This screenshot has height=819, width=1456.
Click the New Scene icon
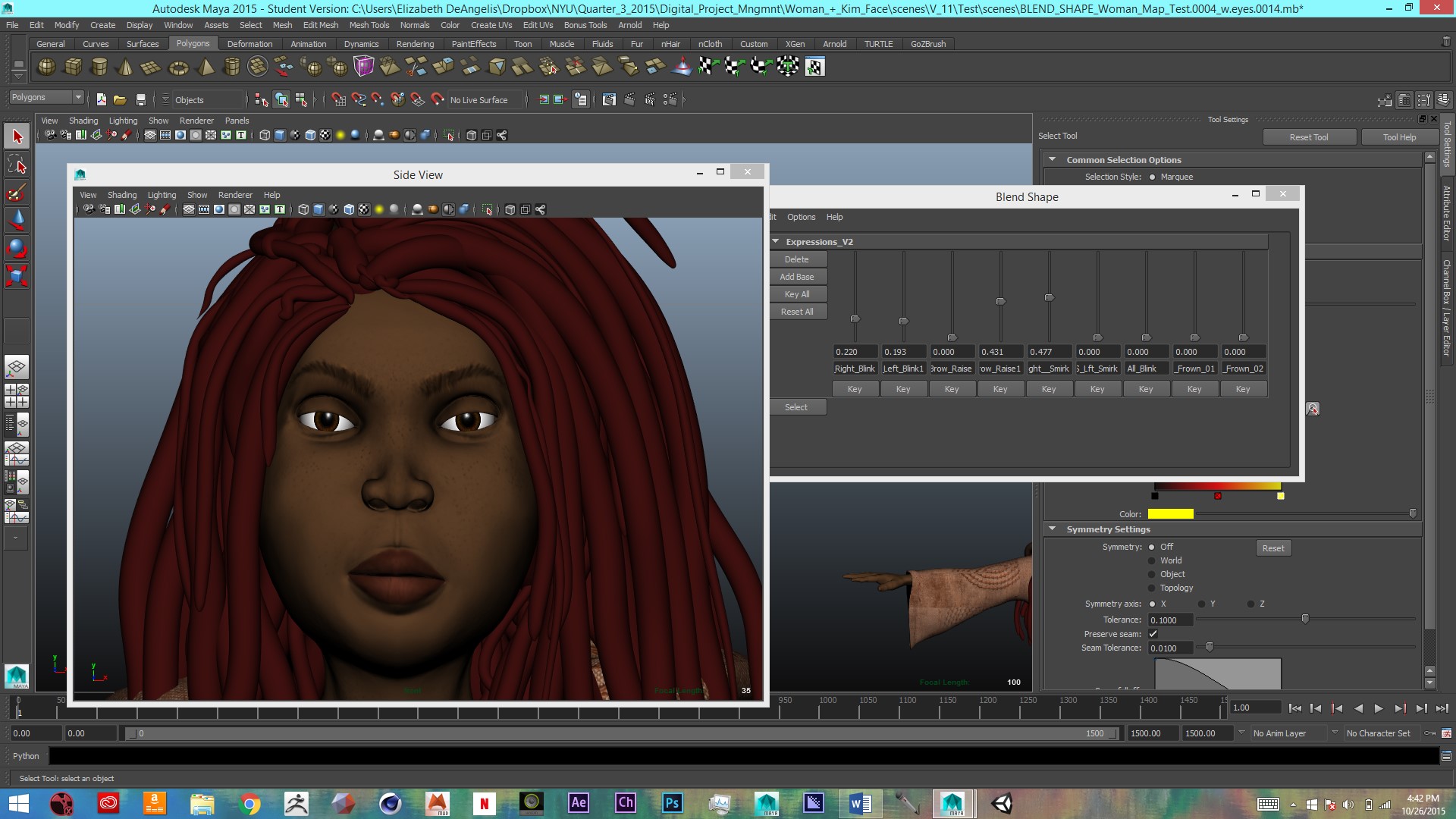pyautogui.click(x=101, y=99)
